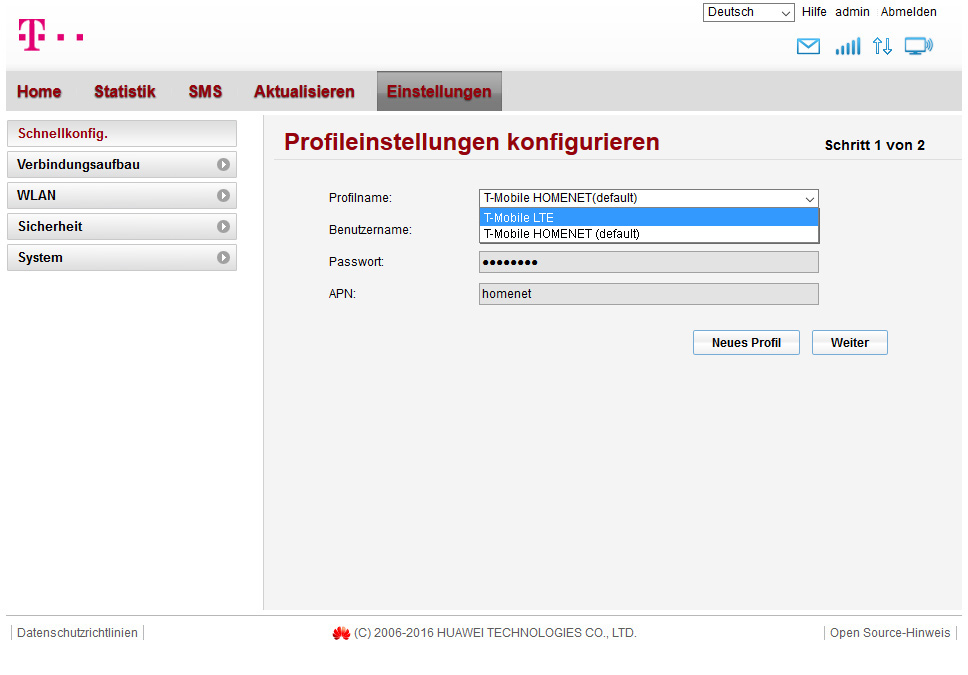Open the SMS envelope icon
This screenshot has height=675, width=968.
808,46
